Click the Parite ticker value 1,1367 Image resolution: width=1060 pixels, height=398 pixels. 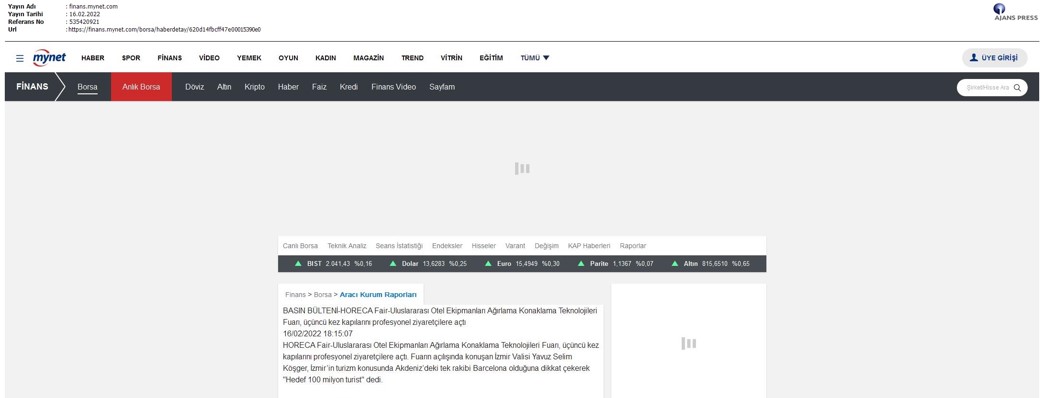622,264
